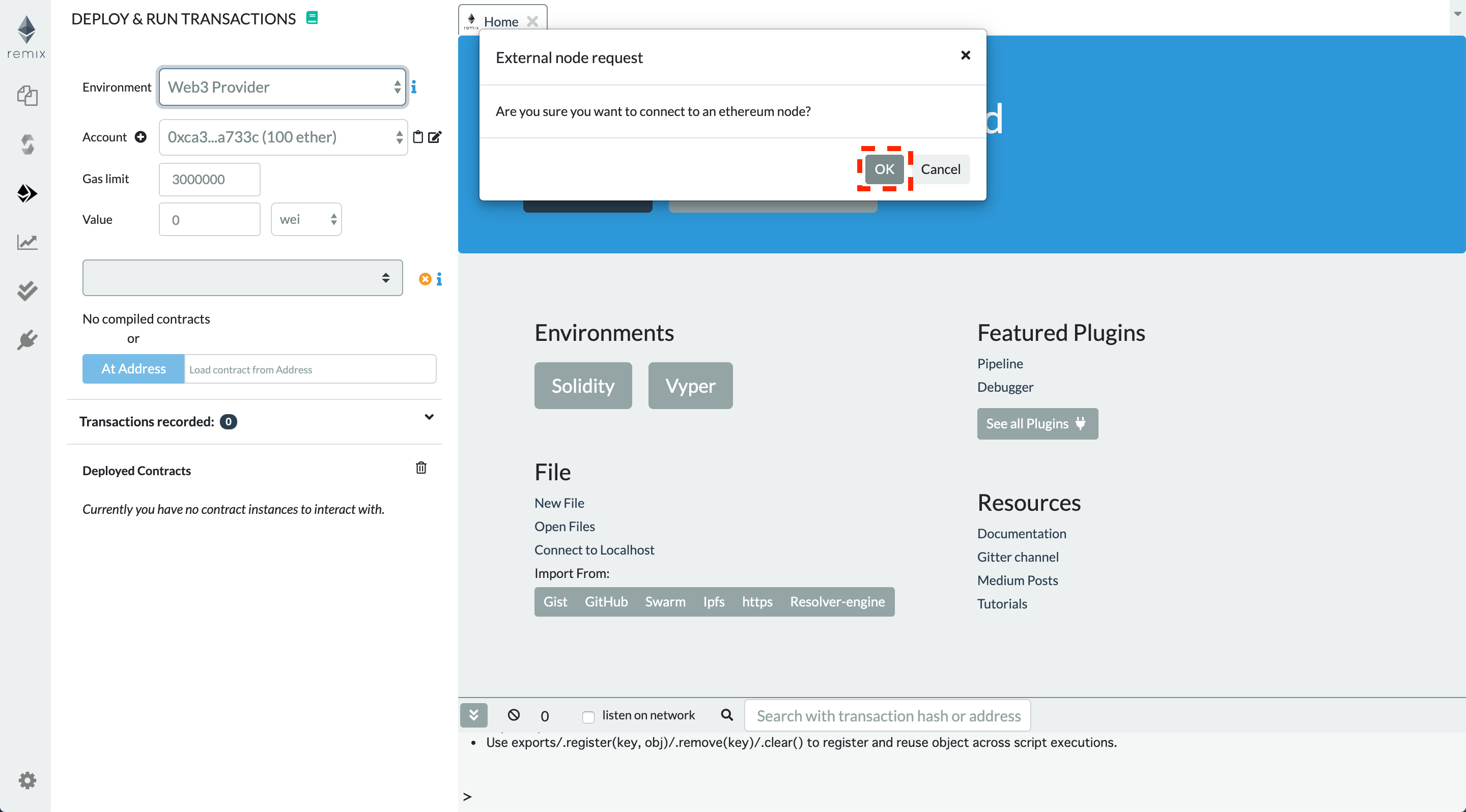Click the At Address button

pyautogui.click(x=133, y=368)
